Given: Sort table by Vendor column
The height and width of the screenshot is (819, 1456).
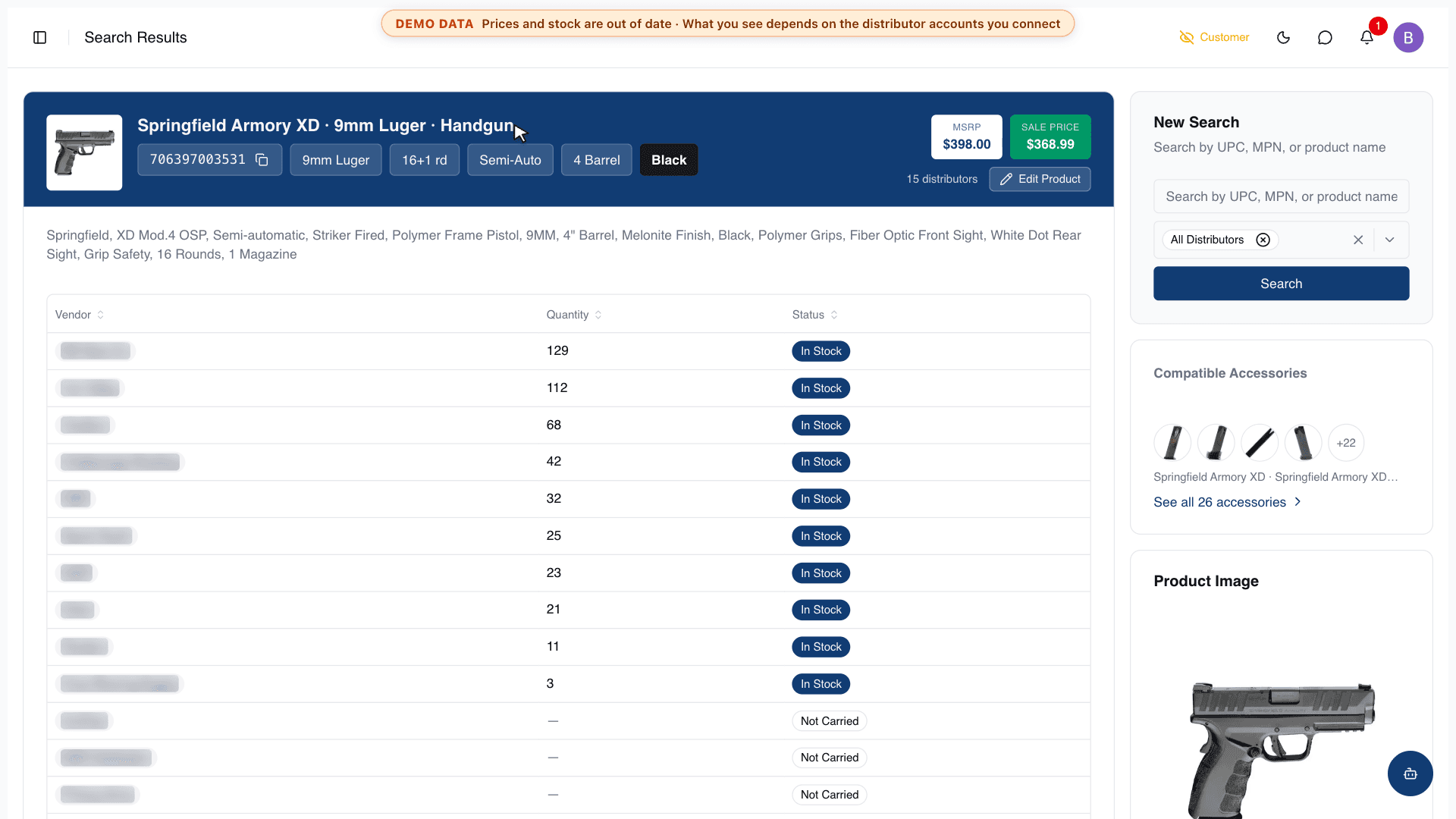Looking at the screenshot, I should coord(80,315).
